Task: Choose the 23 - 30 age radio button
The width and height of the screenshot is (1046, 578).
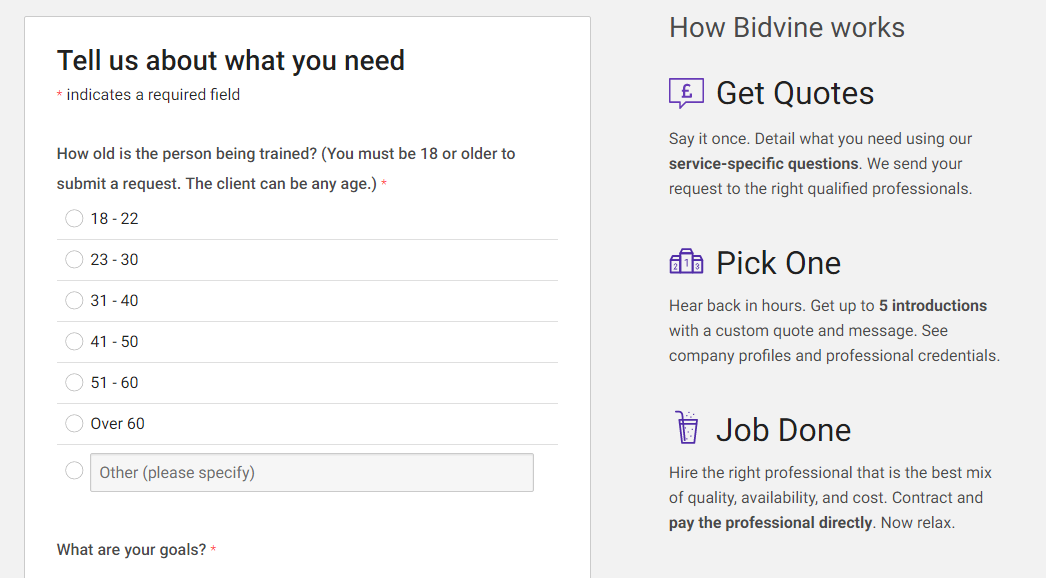Action: coord(74,260)
